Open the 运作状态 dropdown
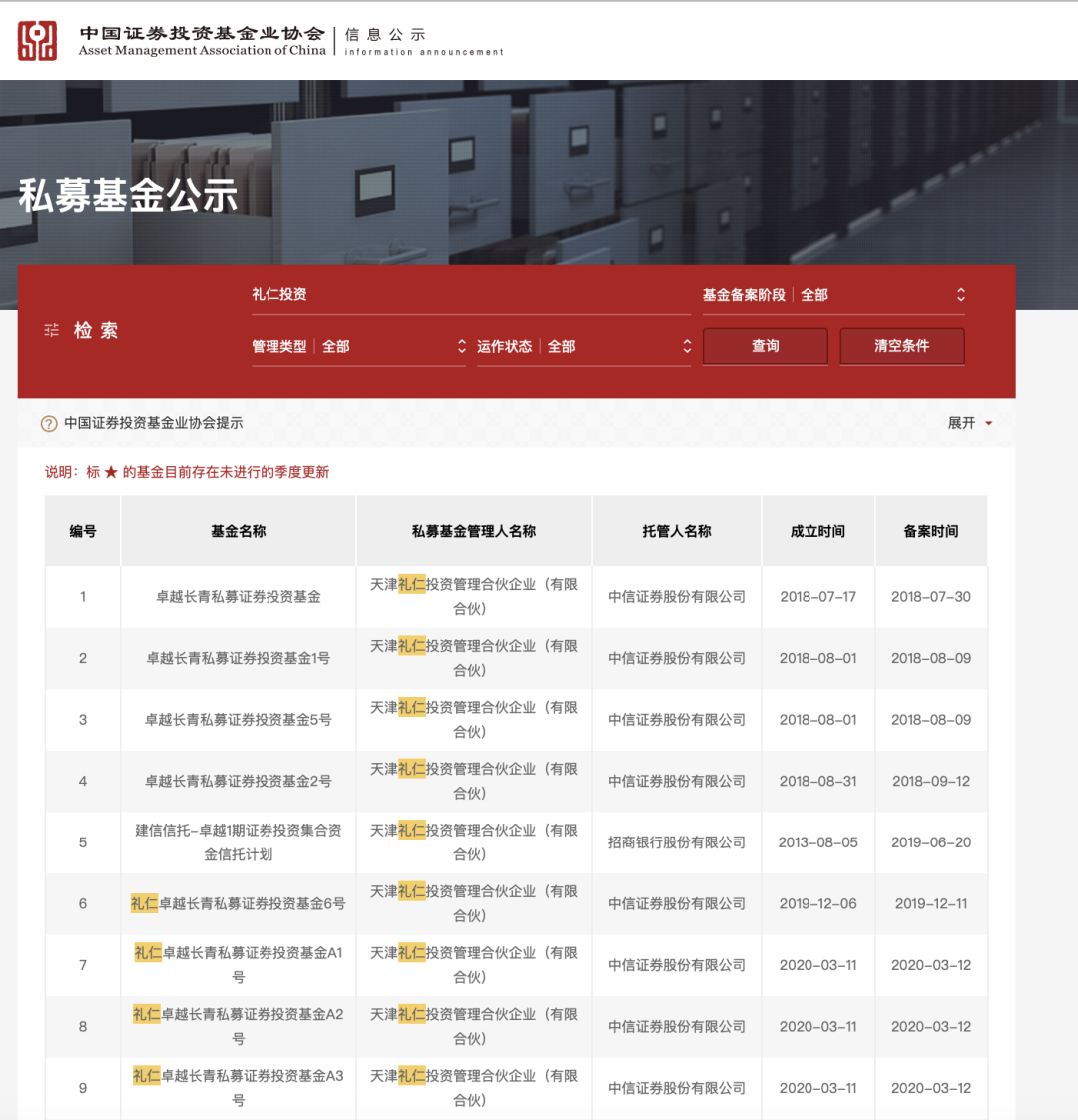1078x1120 pixels. point(584,347)
